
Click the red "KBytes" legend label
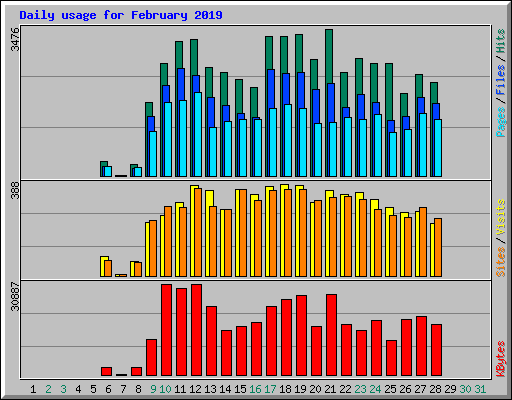[x=501, y=359]
